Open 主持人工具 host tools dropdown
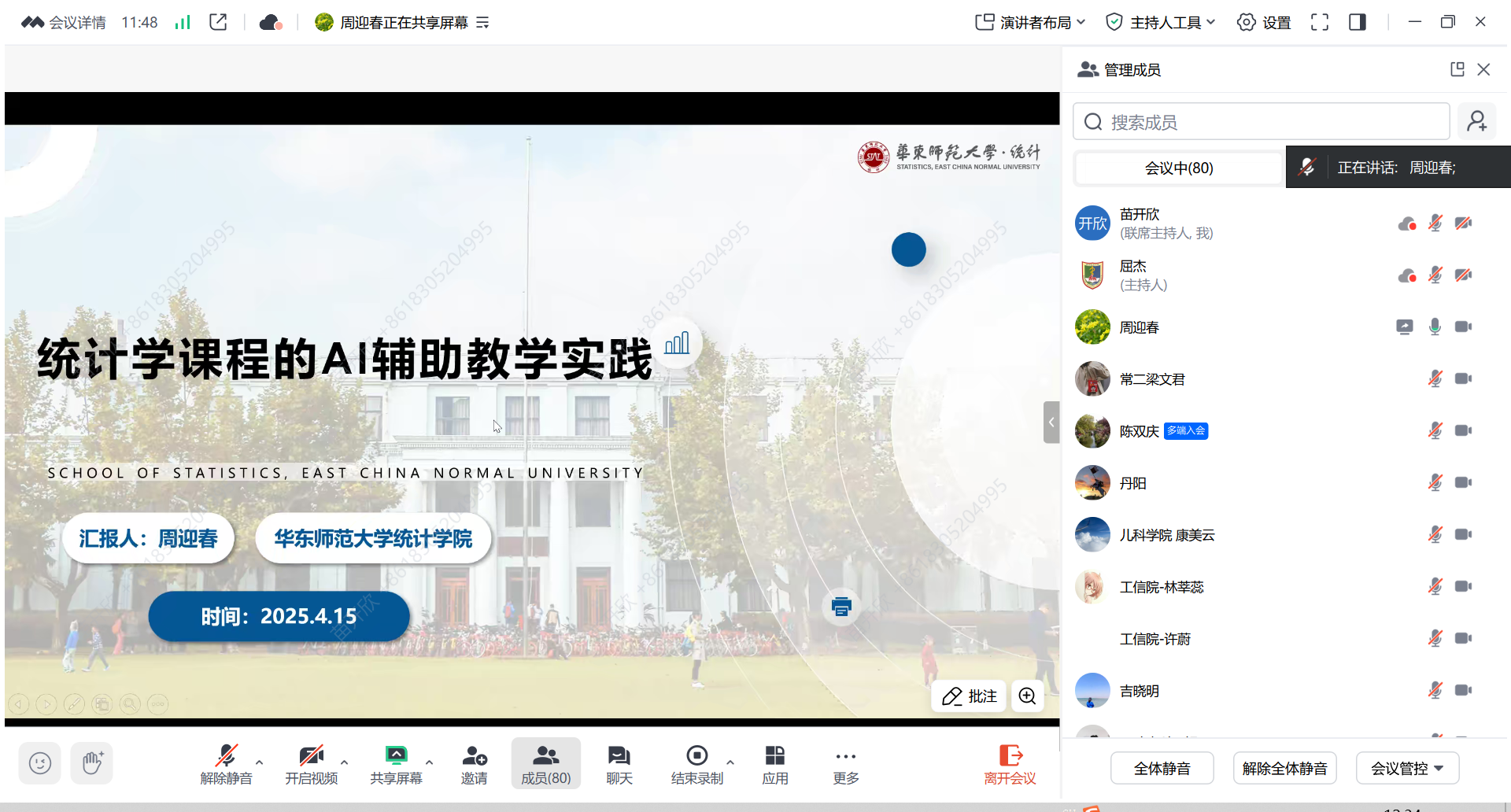The image size is (1511, 812). [1161, 22]
